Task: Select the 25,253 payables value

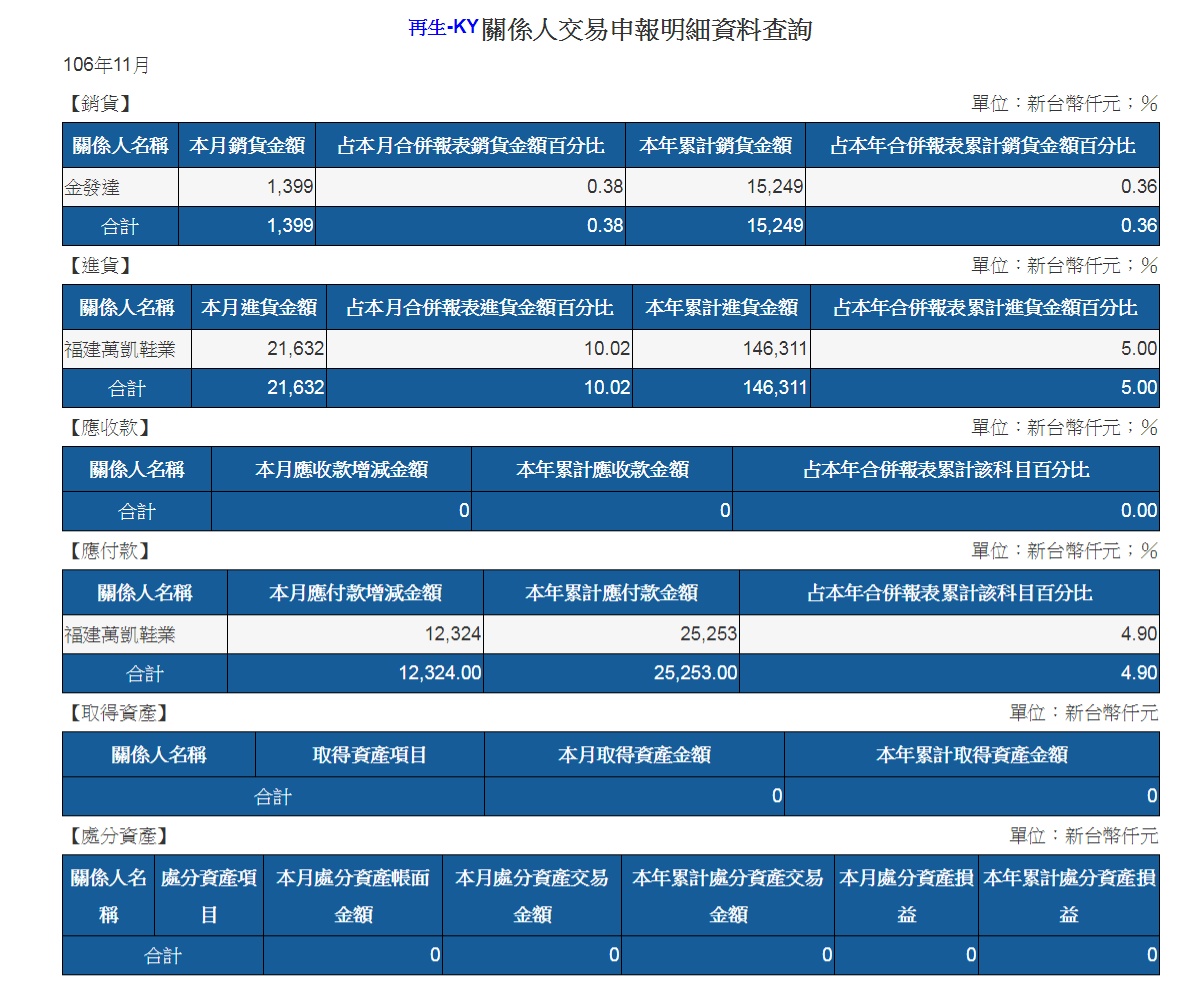Action: [708, 634]
